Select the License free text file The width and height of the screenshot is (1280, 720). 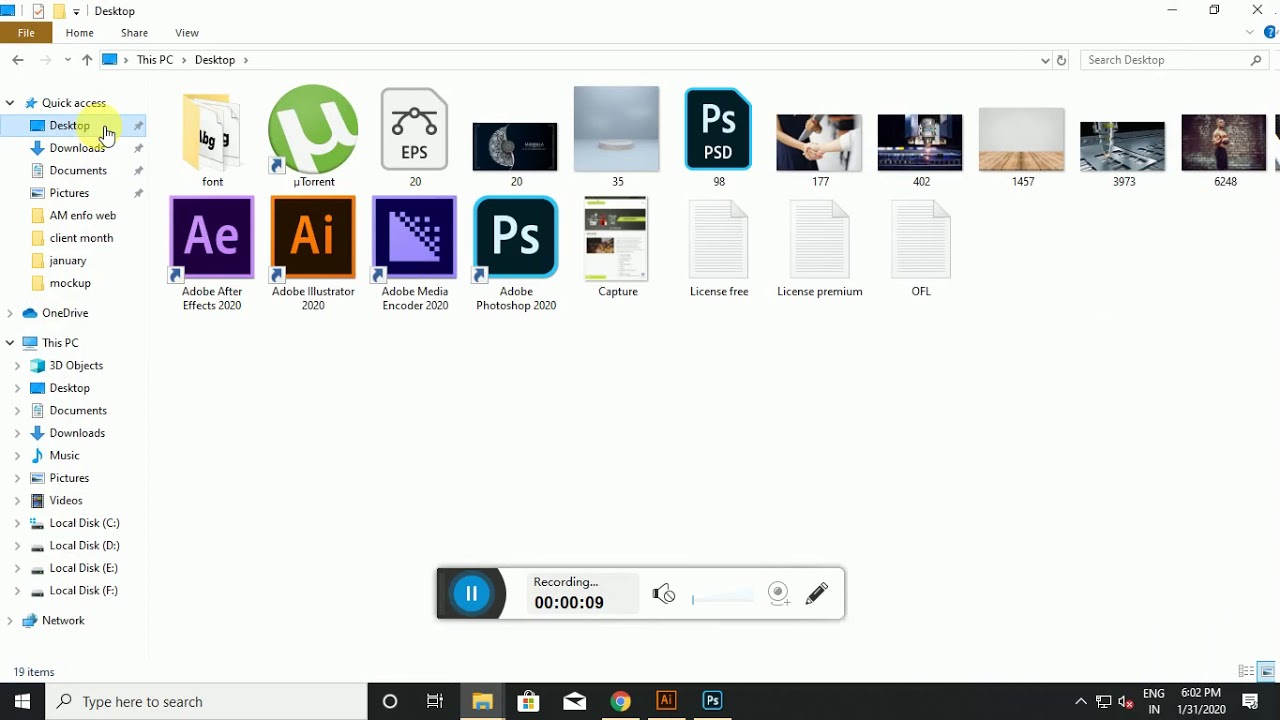click(x=718, y=240)
